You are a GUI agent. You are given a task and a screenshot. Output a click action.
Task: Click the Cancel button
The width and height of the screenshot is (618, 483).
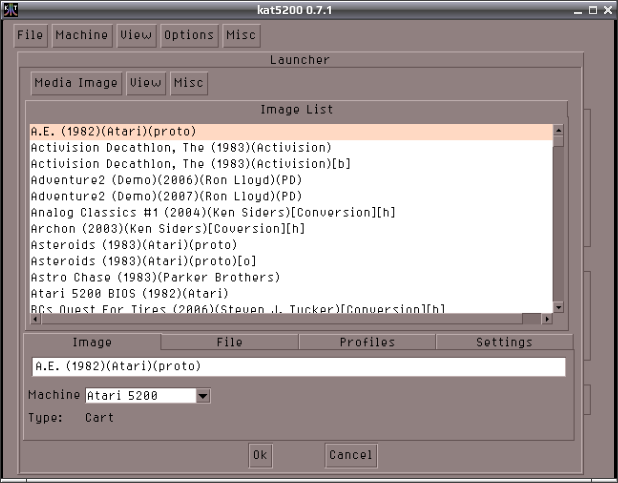(x=351, y=455)
